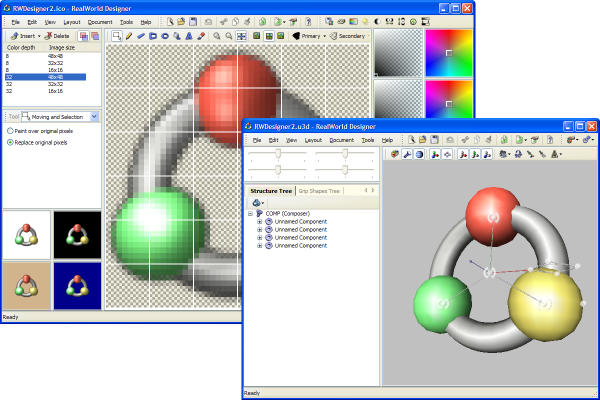The width and height of the screenshot is (600, 400).
Task: Click the top-left slider in the .u3d window
Action: coord(278,154)
